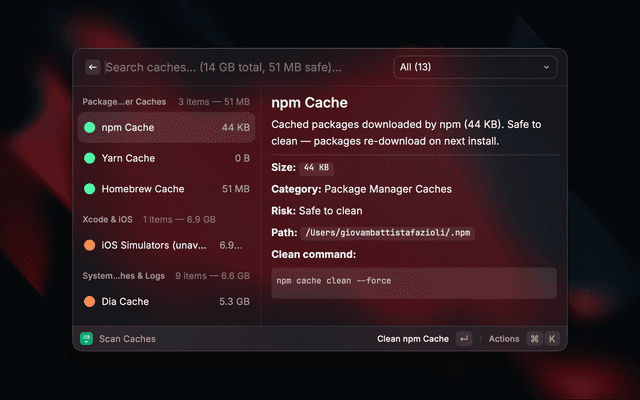Click the K key icon
640x400 pixels.
[x=552, y=338]
